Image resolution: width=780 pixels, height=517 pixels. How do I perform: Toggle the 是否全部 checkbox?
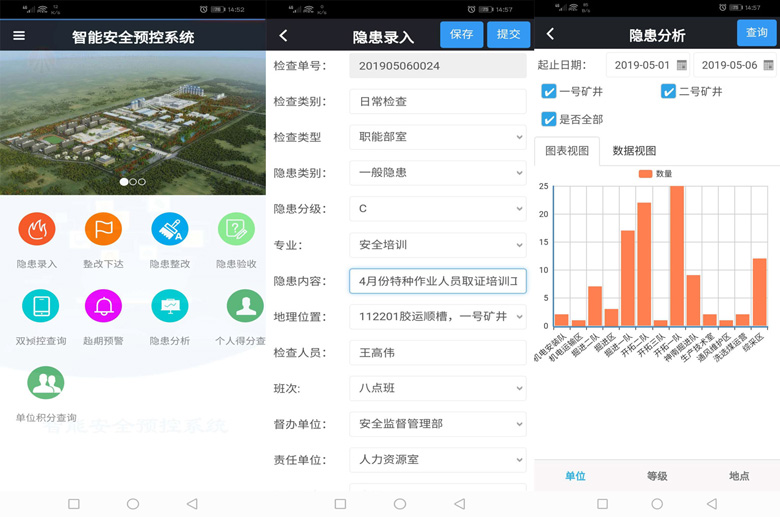(x=549, y=120)
